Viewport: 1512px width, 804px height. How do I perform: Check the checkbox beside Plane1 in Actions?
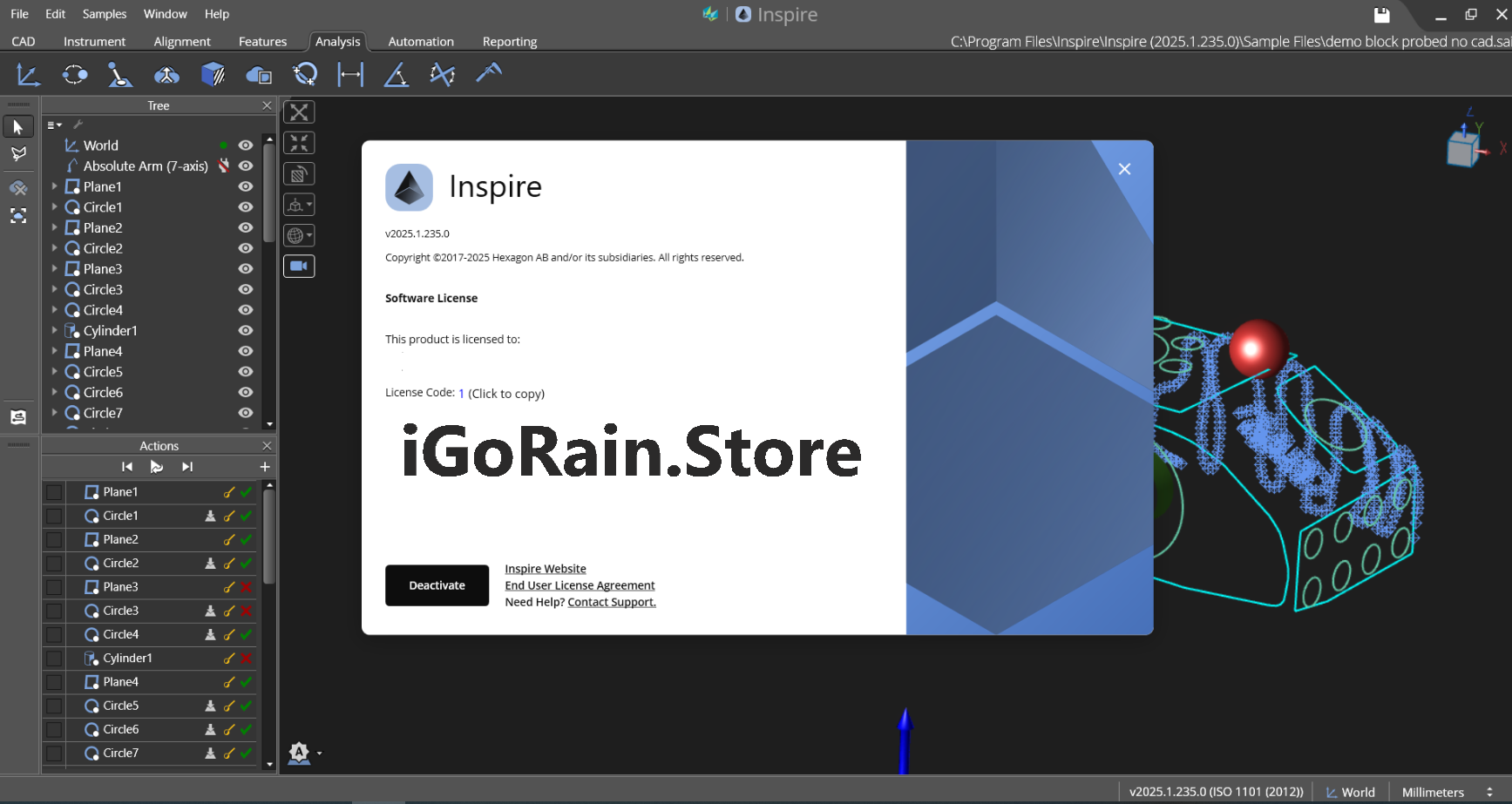click(53, 491)
